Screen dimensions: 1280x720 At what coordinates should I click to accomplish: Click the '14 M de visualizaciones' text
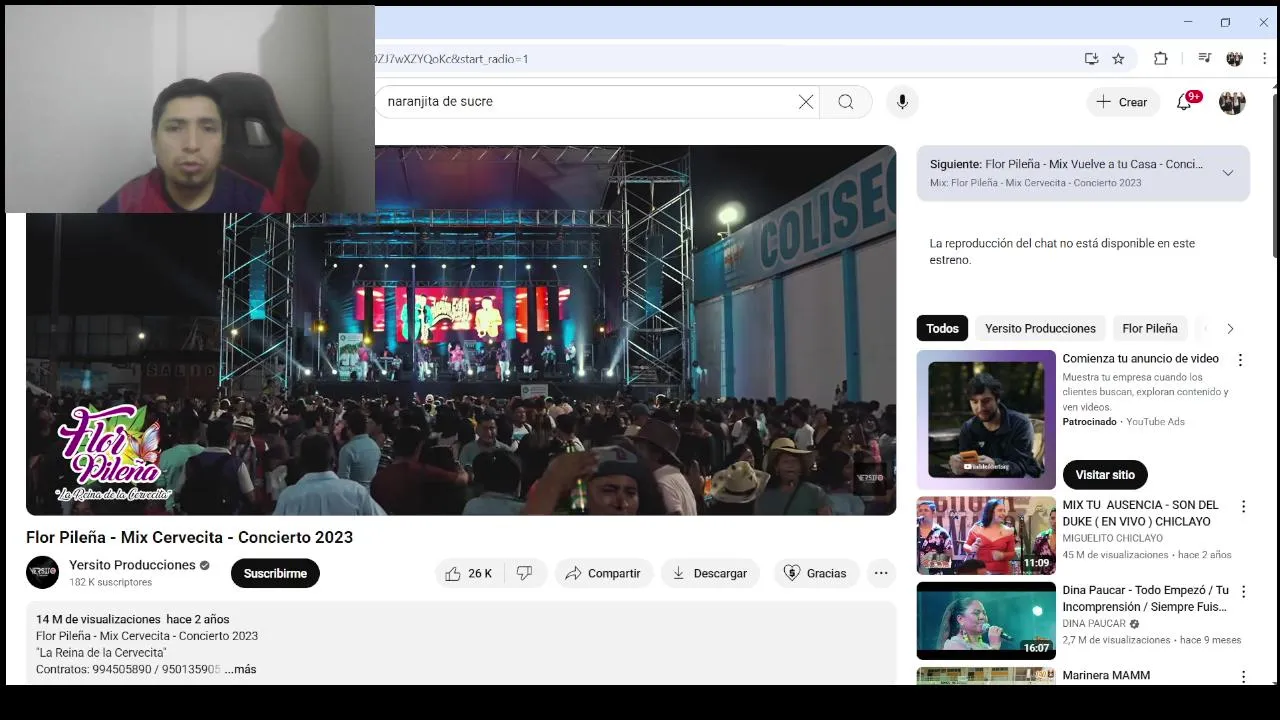(98, 619)
